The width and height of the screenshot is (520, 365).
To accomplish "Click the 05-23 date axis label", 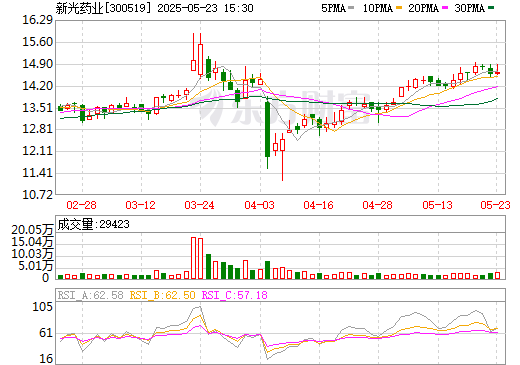I will click(495, 205).
